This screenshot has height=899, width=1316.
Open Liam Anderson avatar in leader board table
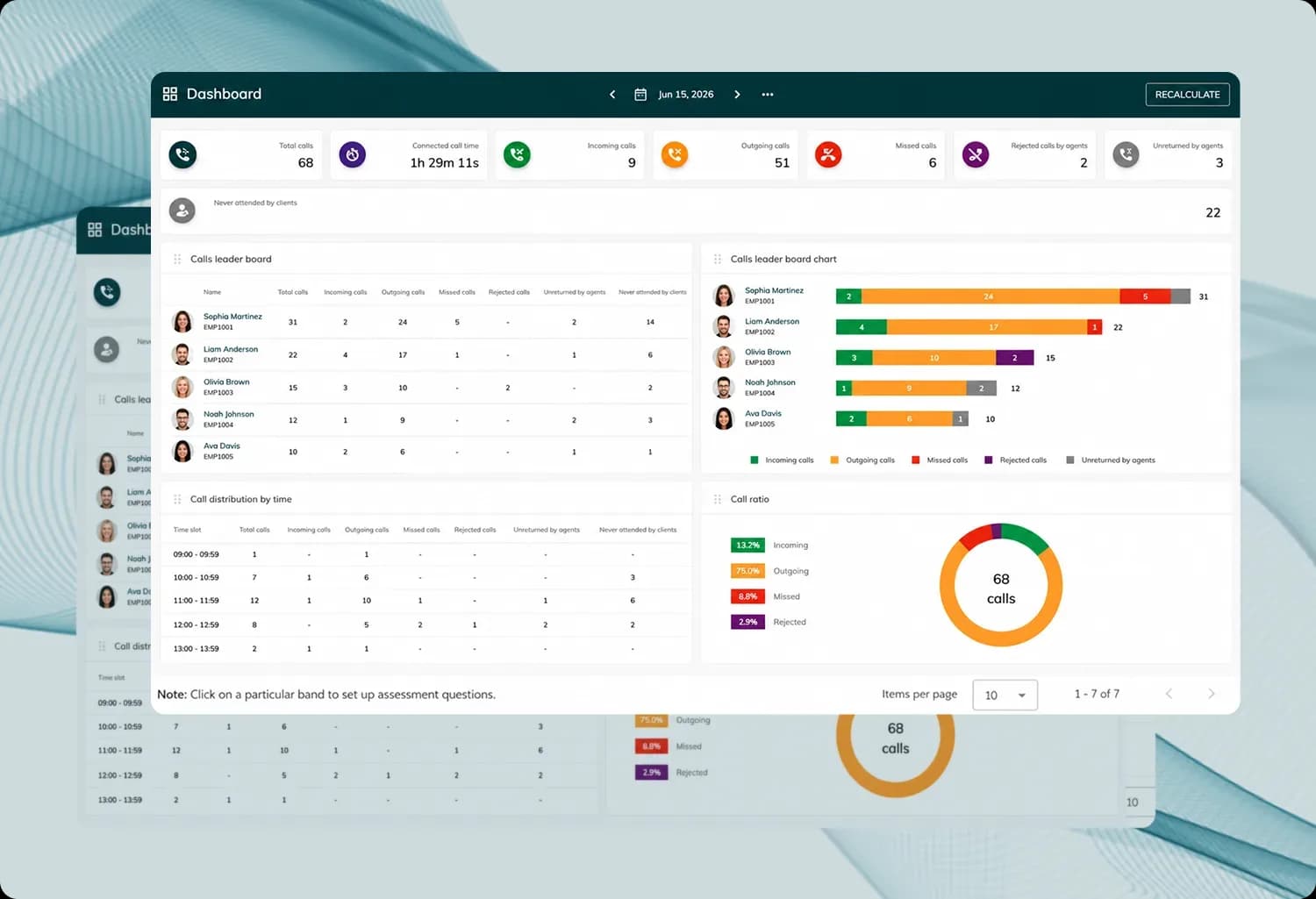pyautogui.click(x=182, y=354)
